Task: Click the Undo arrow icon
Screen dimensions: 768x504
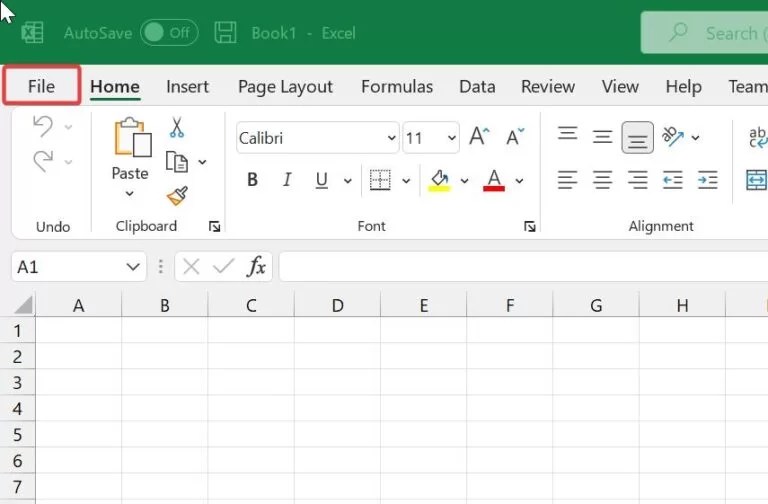Action: tap(43, 126)
